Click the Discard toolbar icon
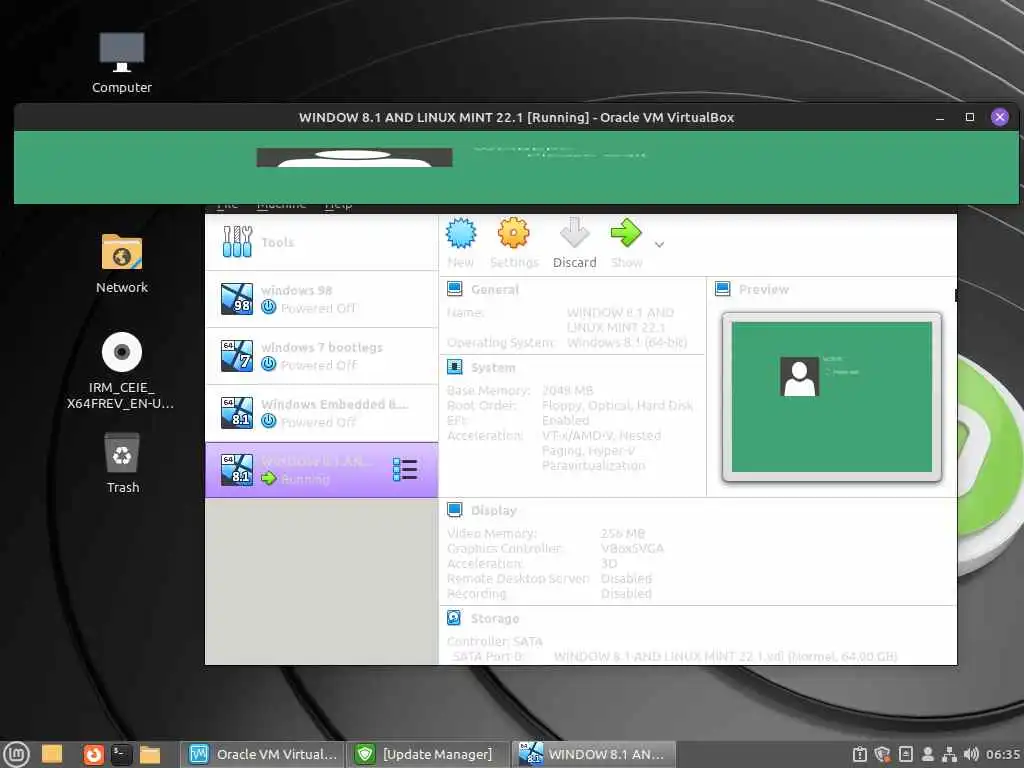The width and height of the screenshot is (1024, 768). tap(575, 233)
